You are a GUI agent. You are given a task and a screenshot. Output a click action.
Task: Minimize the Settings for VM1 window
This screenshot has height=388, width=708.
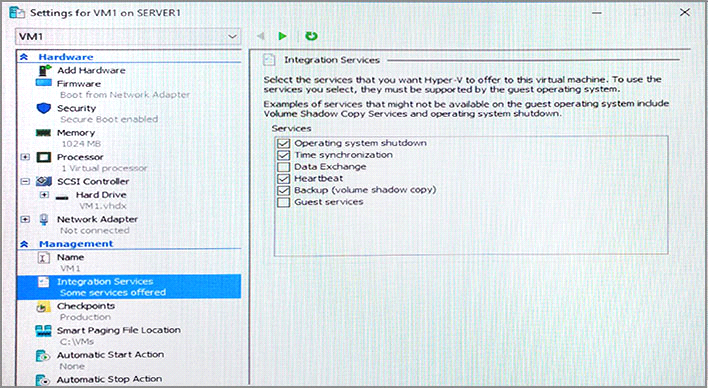coord(596,13)
